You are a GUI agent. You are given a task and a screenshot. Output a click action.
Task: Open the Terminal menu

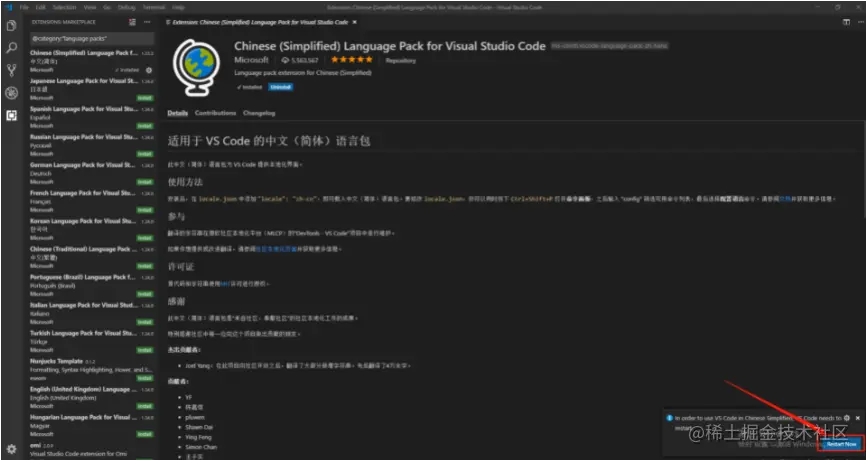[154, 7]
